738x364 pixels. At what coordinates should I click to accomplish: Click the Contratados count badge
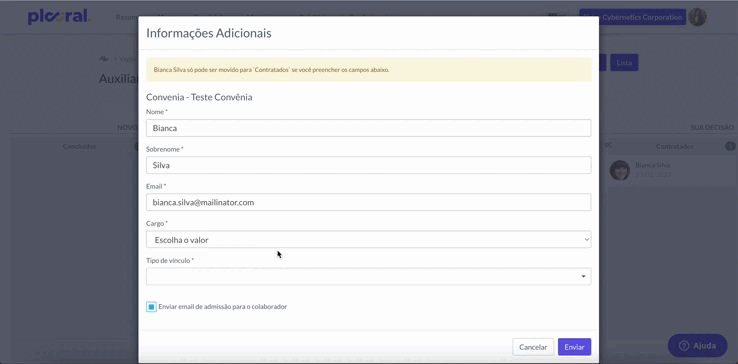(730, 146)
